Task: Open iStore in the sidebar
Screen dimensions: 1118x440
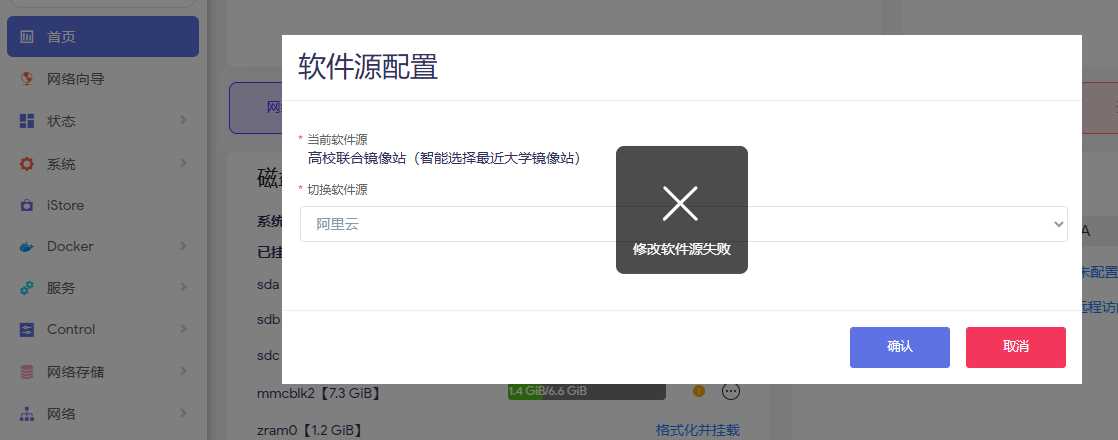Action: (x=103, y=205)
